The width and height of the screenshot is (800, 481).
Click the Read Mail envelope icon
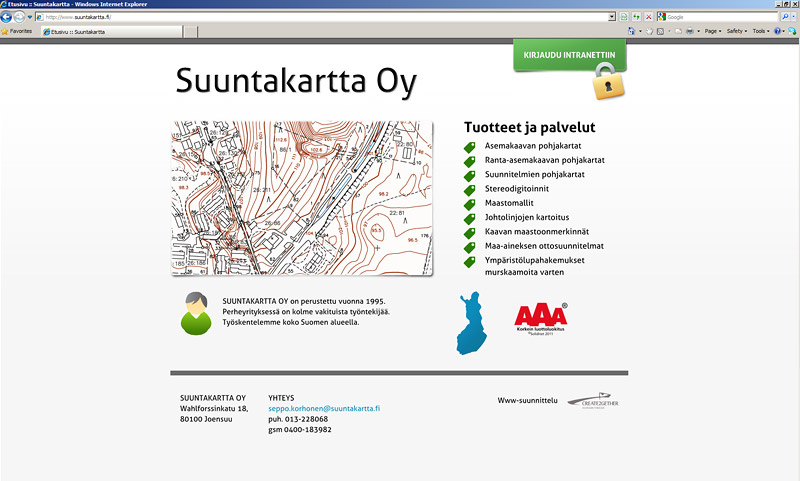678,31
